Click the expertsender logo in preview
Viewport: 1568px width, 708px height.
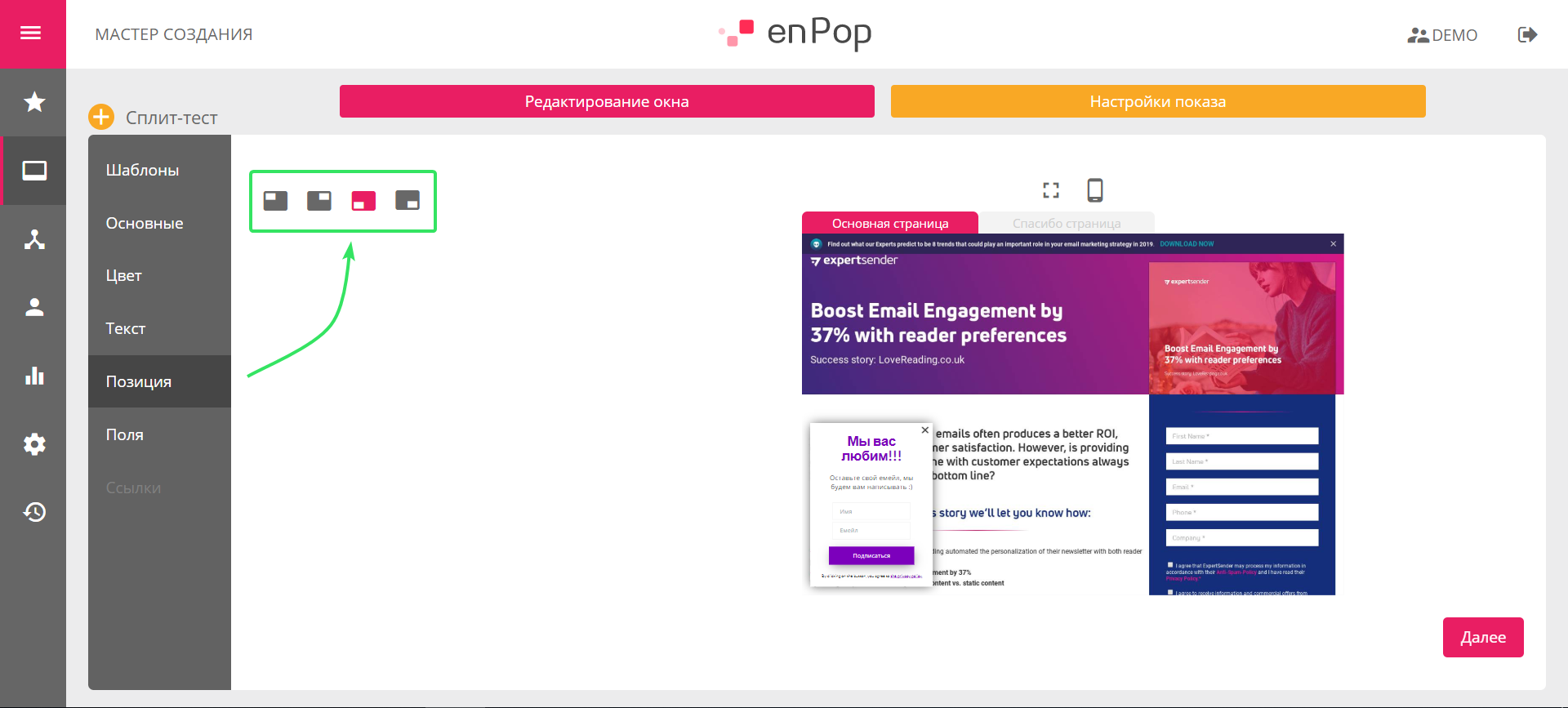tap(854, 260)
